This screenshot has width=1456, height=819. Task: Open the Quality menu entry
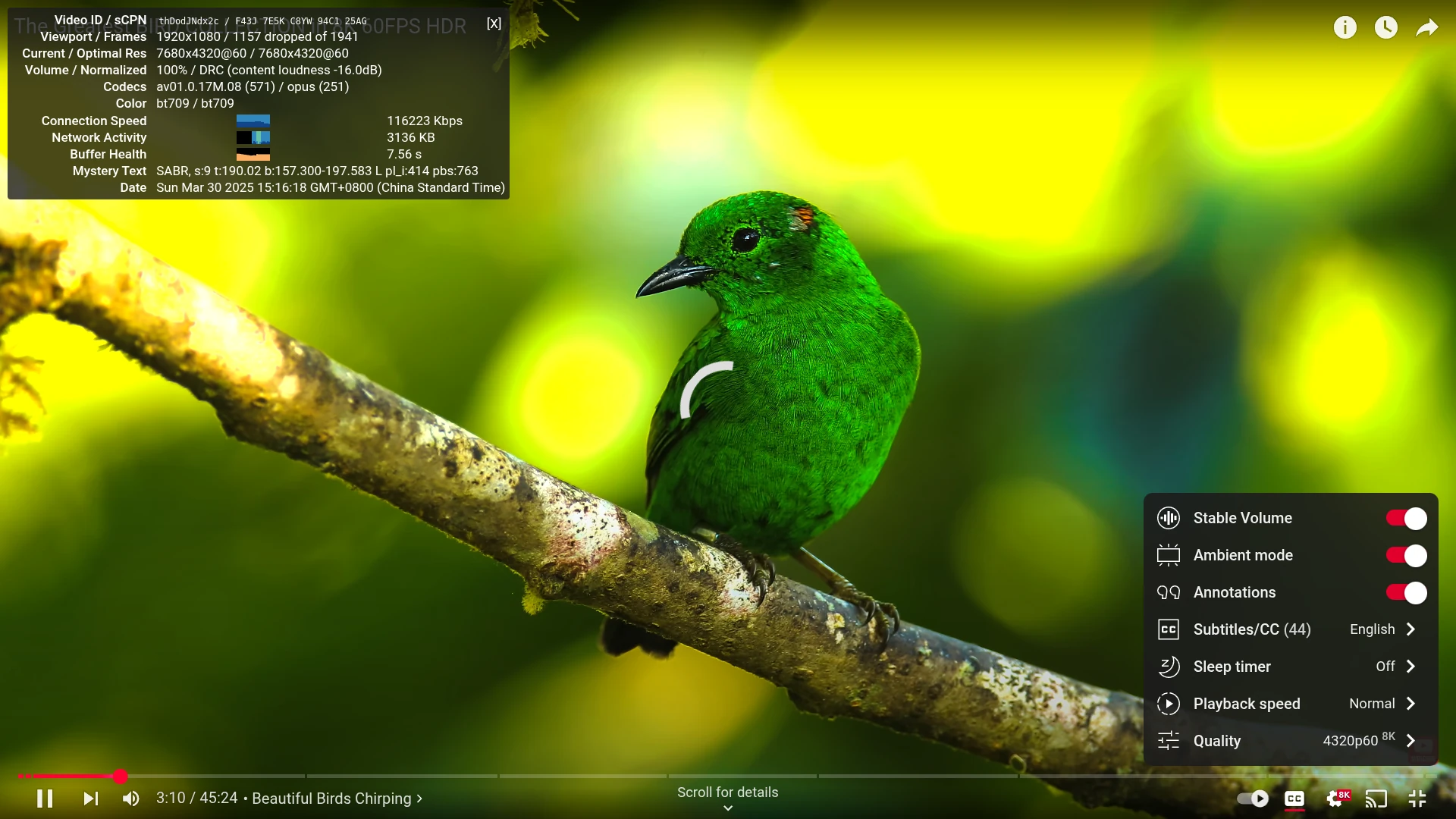1291,741
